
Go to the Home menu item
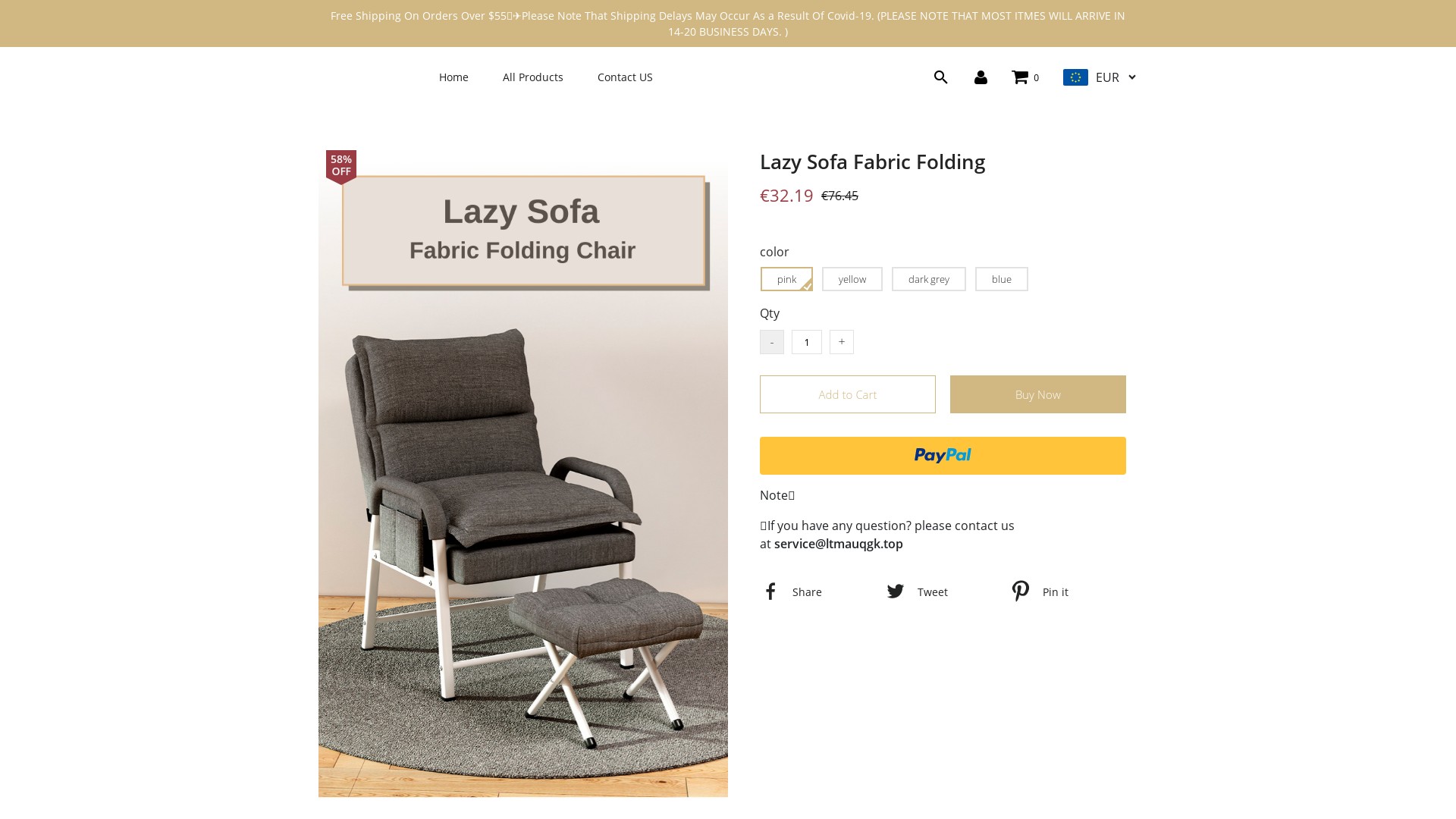click(x=453, y=77)
